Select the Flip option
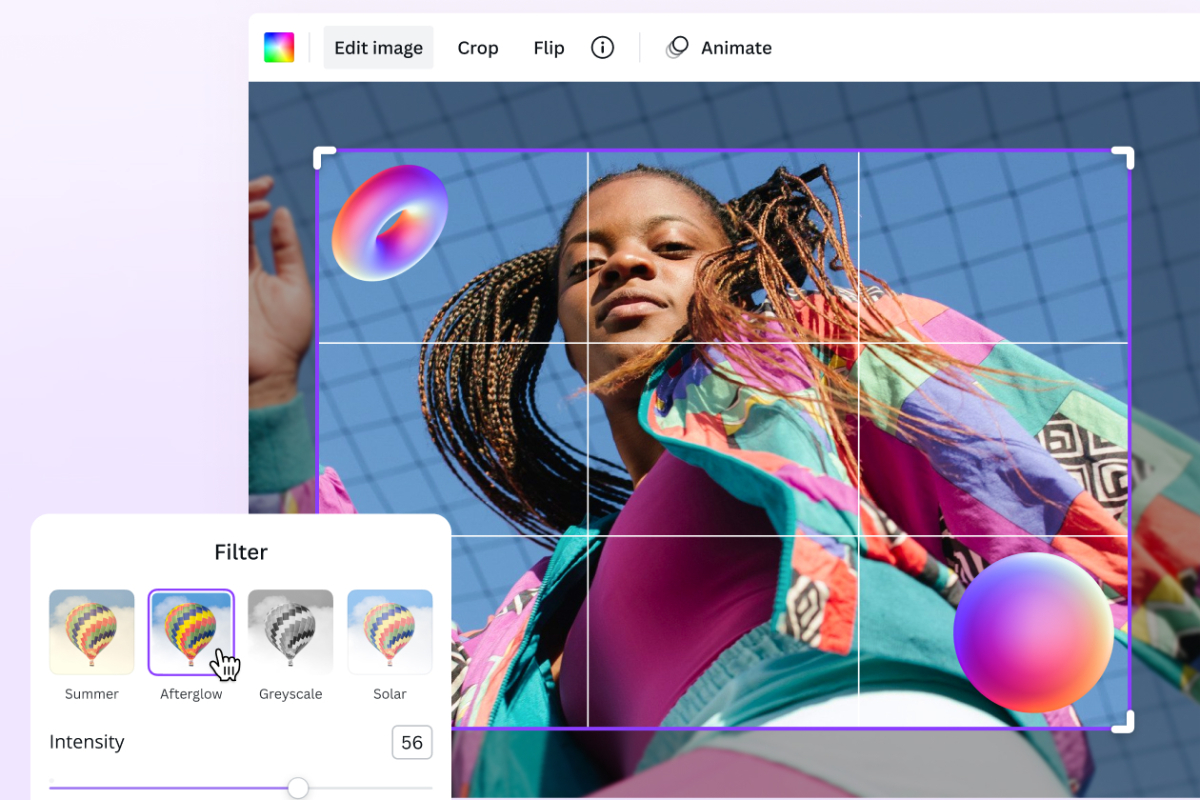The image size is (1200, 800). (548, 47)
